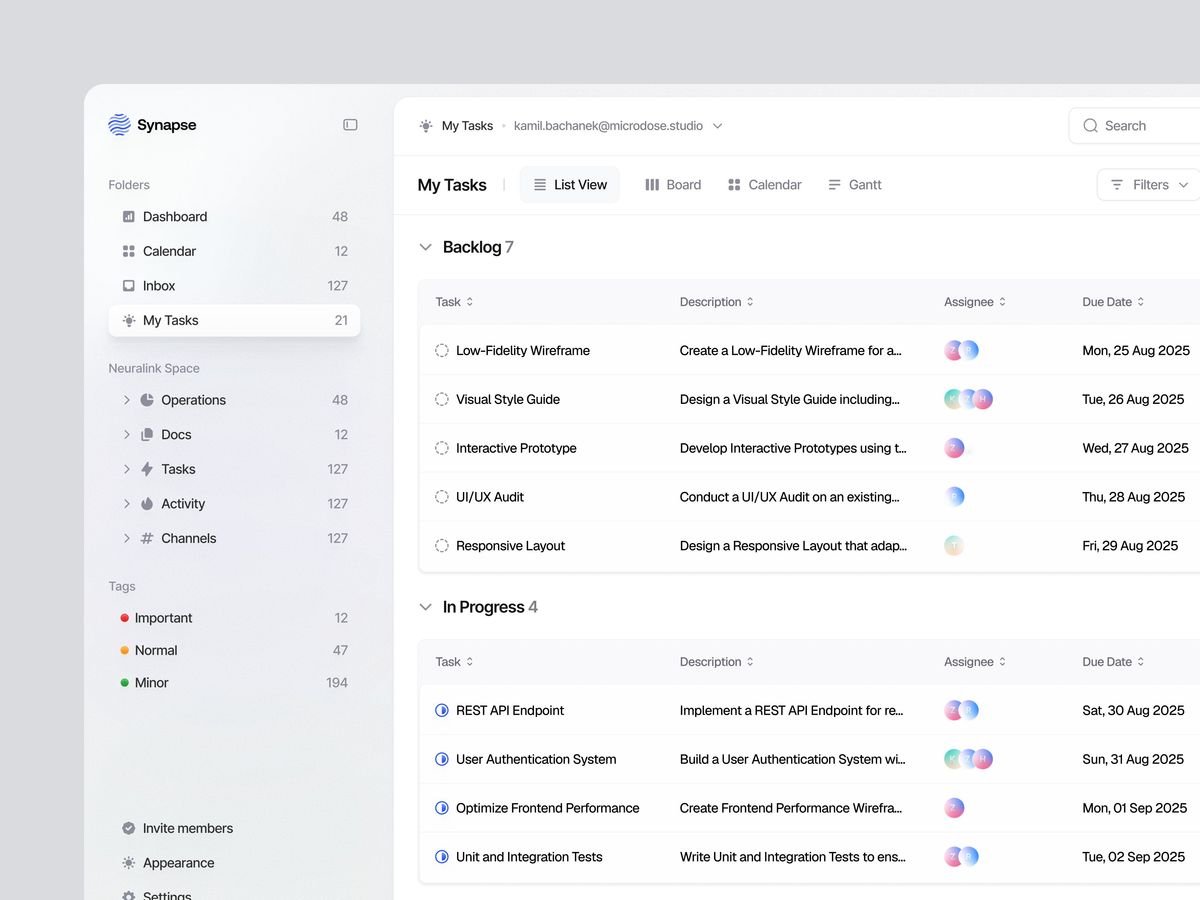Sort In Progress table by Due Date
The width and height of the screenshot is (1200, 900).
(x=1113, y=662)
